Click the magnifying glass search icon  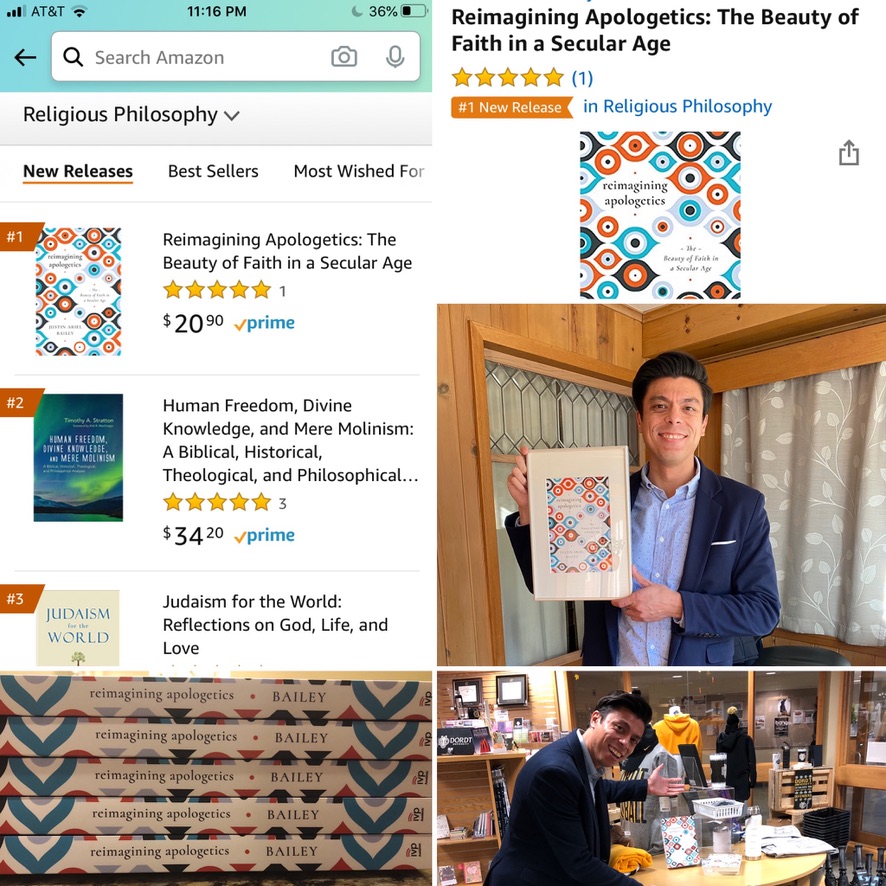73,57
